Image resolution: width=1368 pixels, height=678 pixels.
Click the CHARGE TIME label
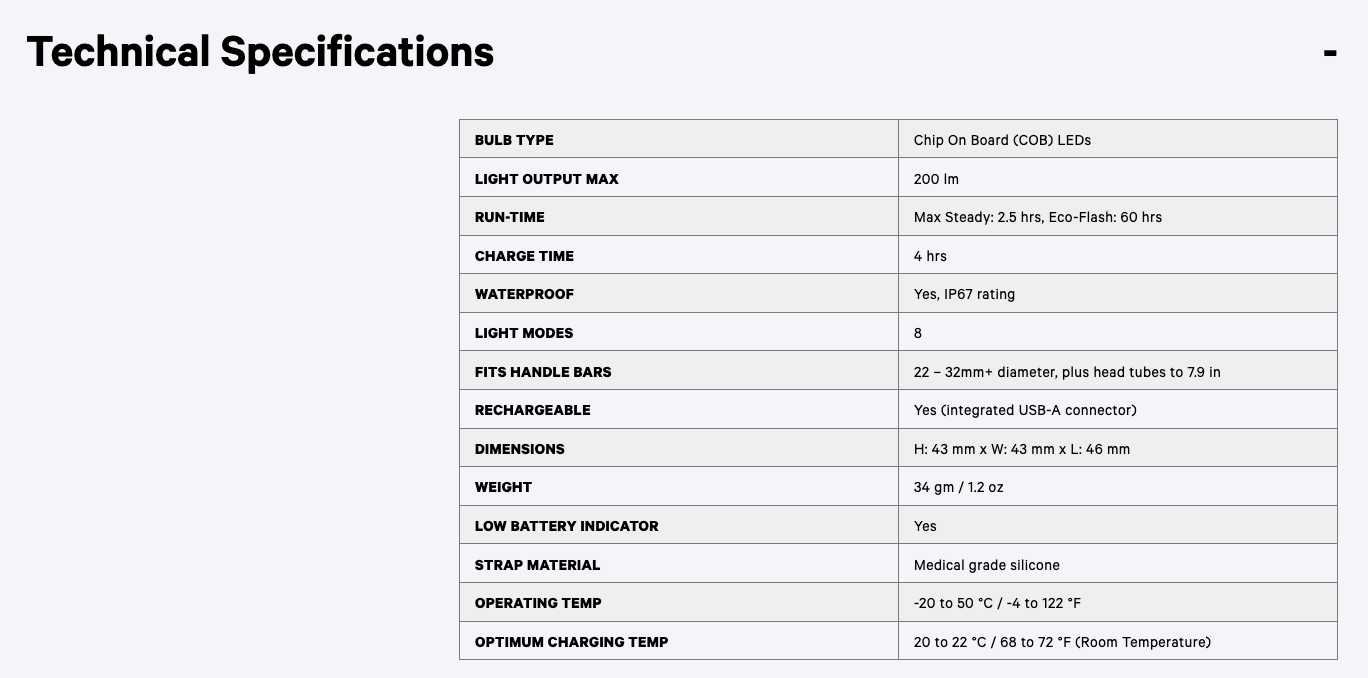click(x=524, y=256)
